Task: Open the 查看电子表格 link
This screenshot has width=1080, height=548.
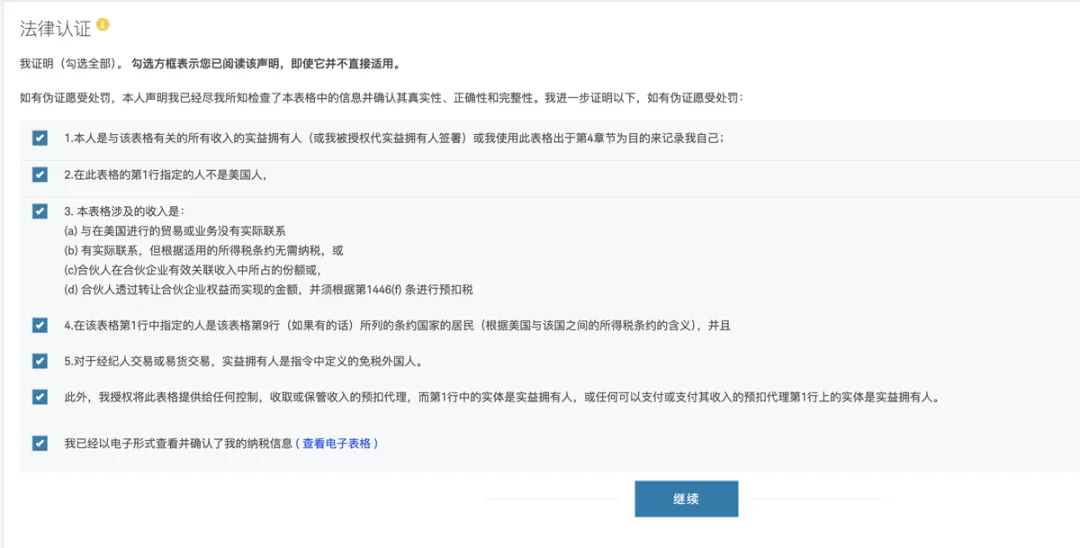Action: (x=337, y=444)
